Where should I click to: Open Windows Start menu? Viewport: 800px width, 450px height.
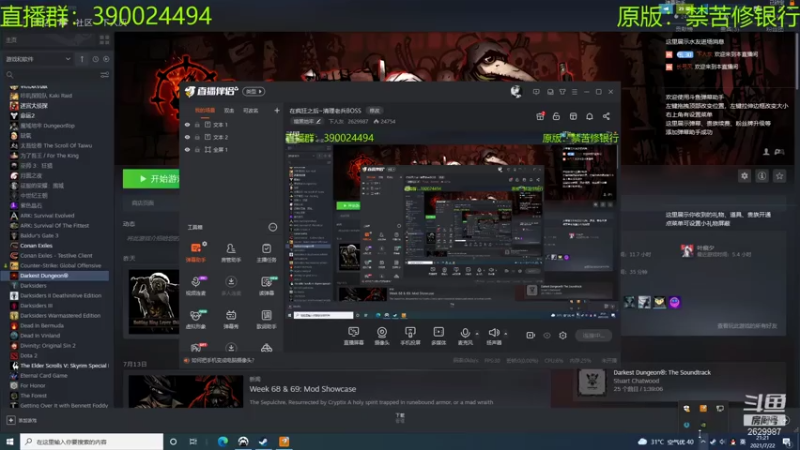click(x=9, y=441)
